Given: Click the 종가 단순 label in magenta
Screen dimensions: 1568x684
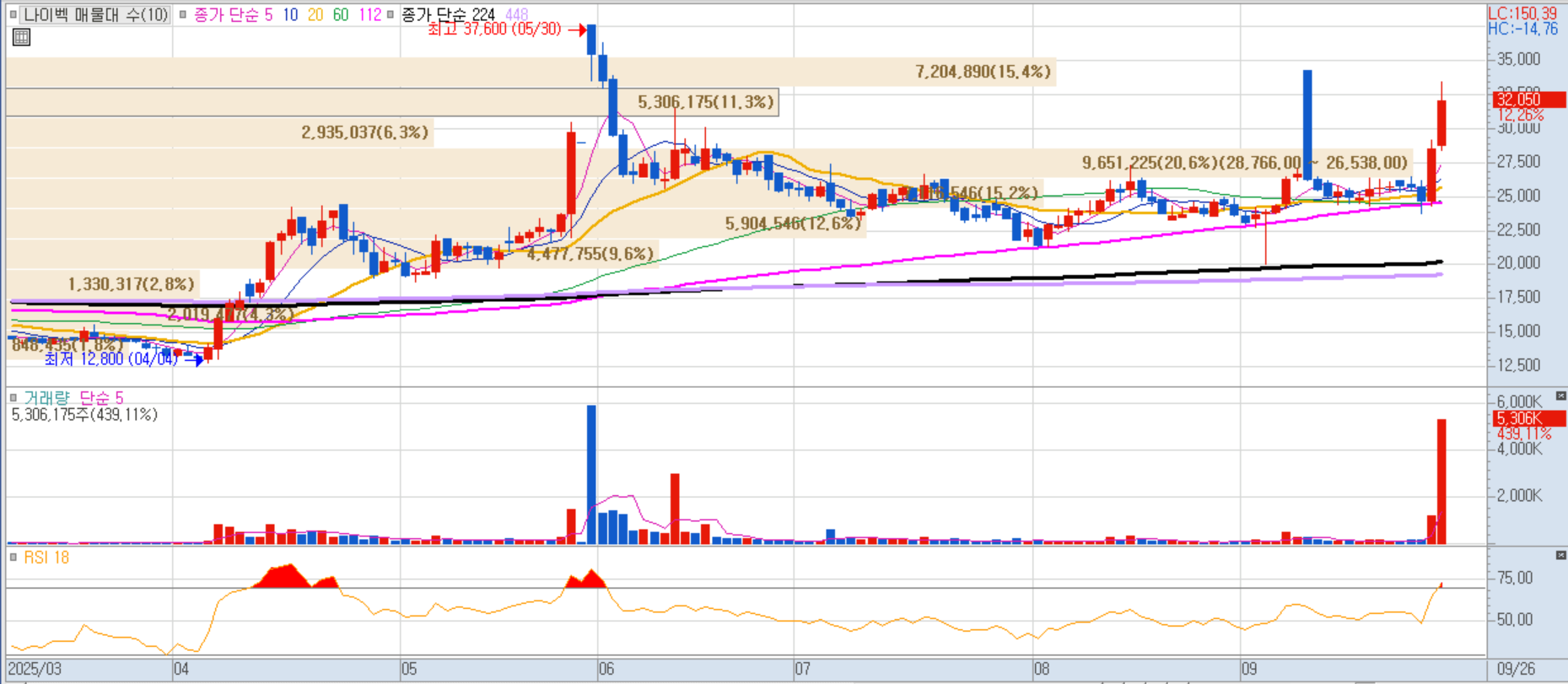Looking at the screenshot, I should point(226,14).
